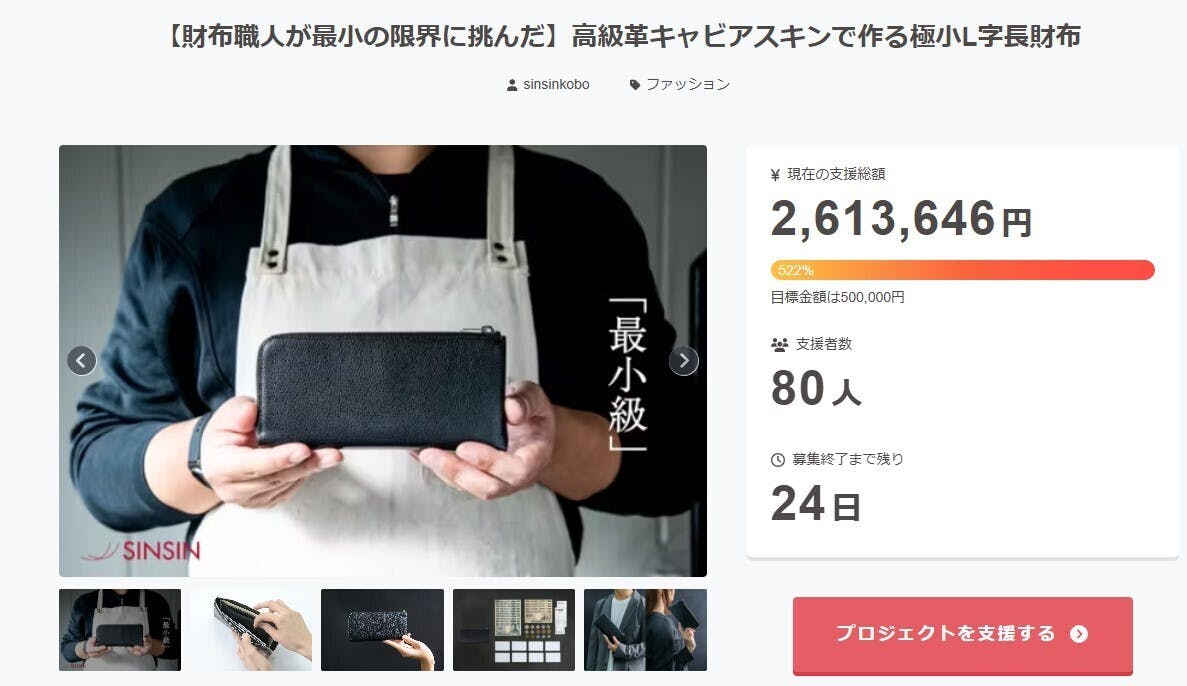Click the プロジェクトを支援する button
This screenshot has height=686, width=1187.
(962, 635)
